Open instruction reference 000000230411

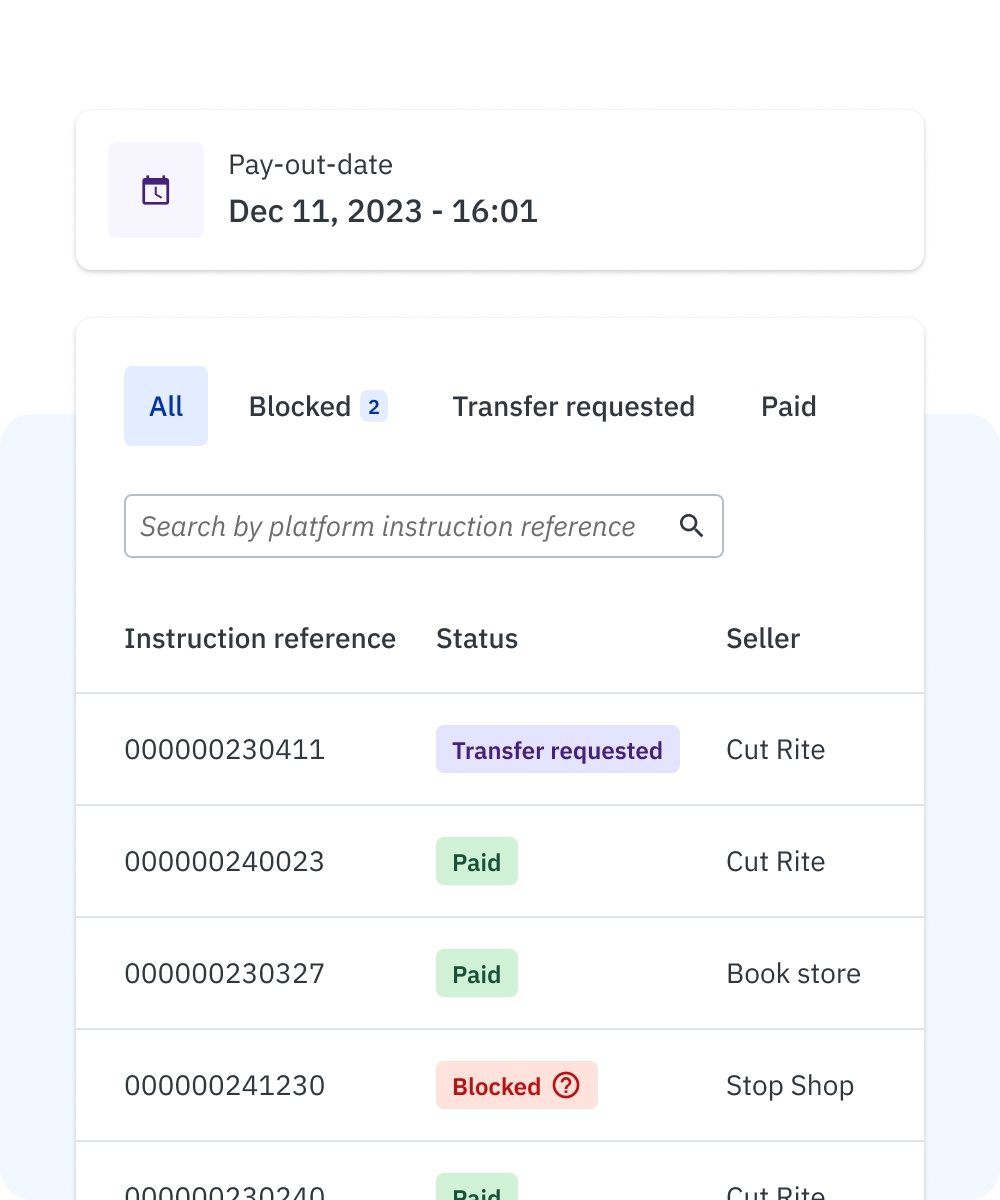tap(225, 750)
